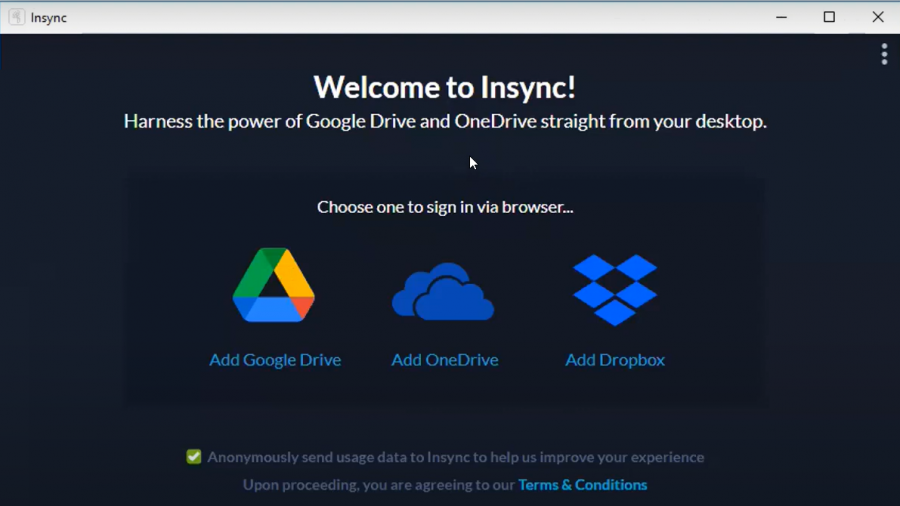Select the Add OneDrive link
Viewport: 900px width, 506px height.
(x=445, y=360)
